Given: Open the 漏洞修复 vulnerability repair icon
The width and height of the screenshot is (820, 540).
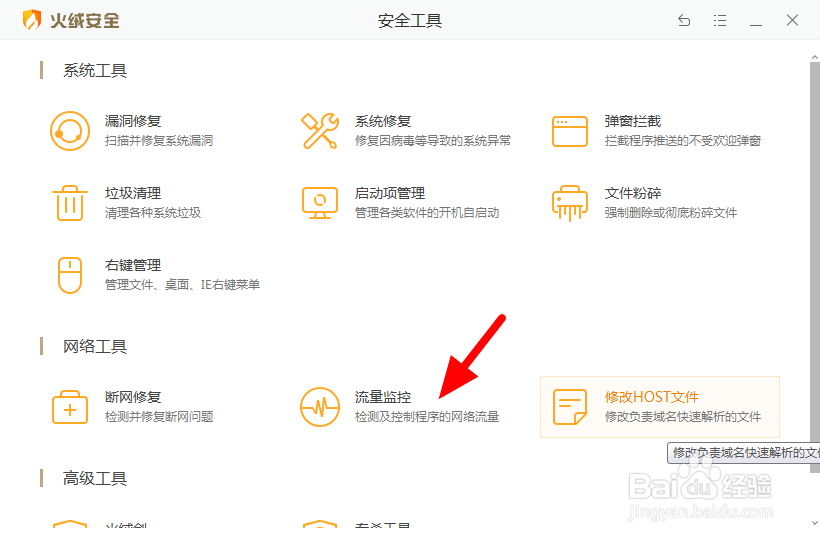Looking at the screenshot, I should click(x=70, y=131).
